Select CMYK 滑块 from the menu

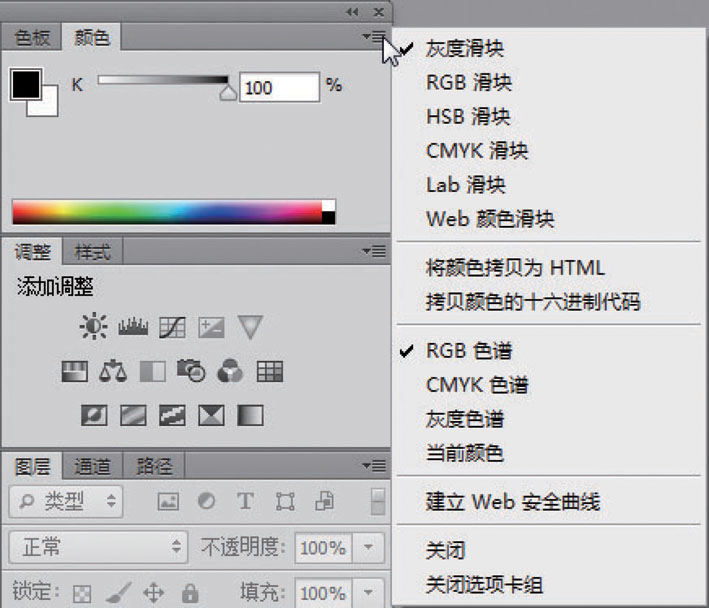point(476,151)
